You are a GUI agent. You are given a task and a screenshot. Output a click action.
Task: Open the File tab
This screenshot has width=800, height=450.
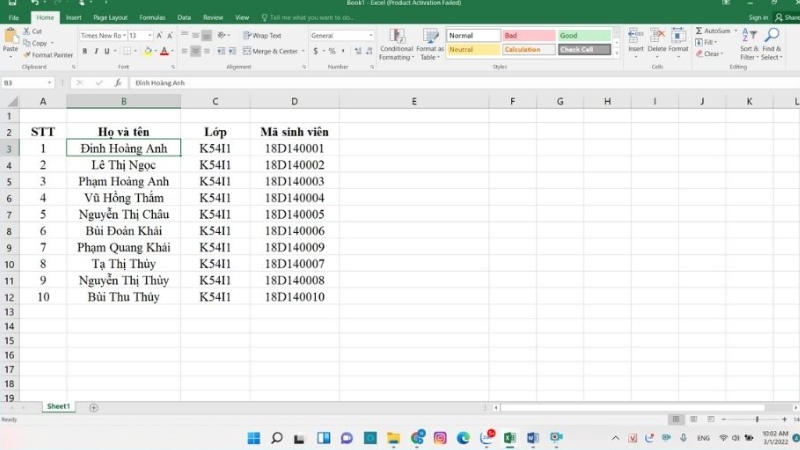coord(14,18)
